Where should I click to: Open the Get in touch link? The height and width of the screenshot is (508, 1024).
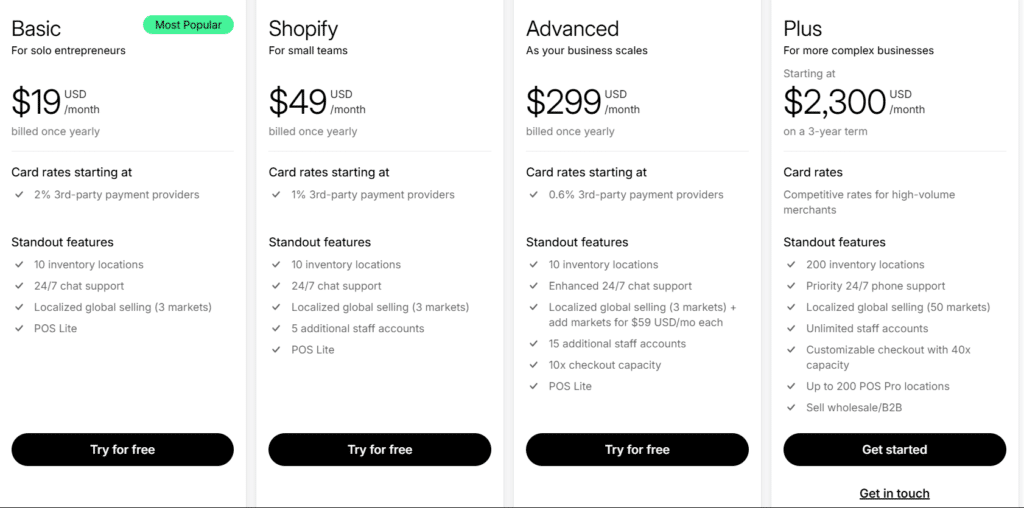(894, 493)
